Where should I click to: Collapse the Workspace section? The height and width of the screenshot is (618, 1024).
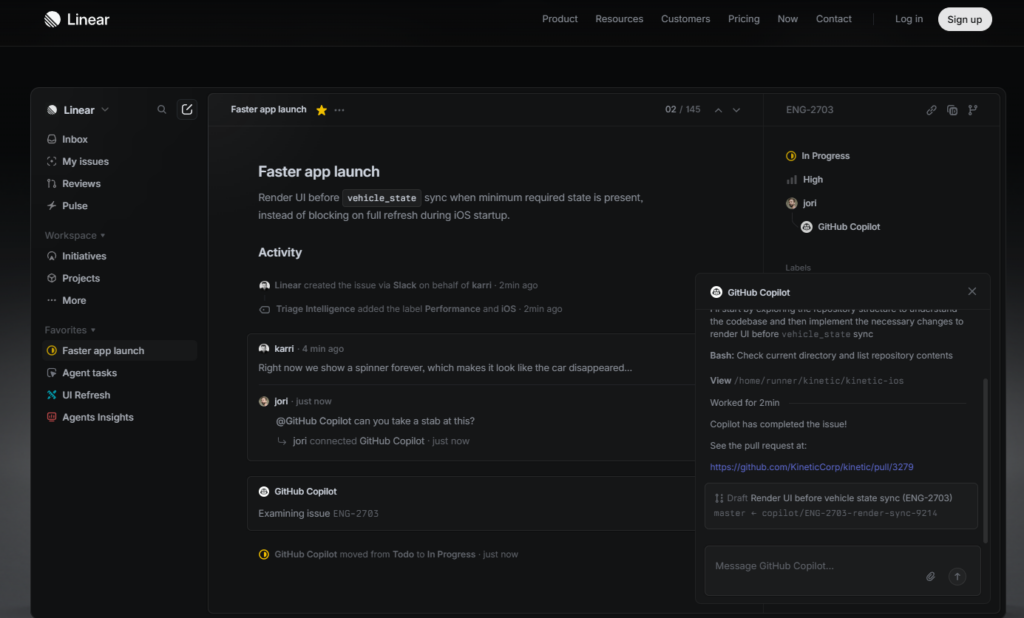[x=74, y=235]
